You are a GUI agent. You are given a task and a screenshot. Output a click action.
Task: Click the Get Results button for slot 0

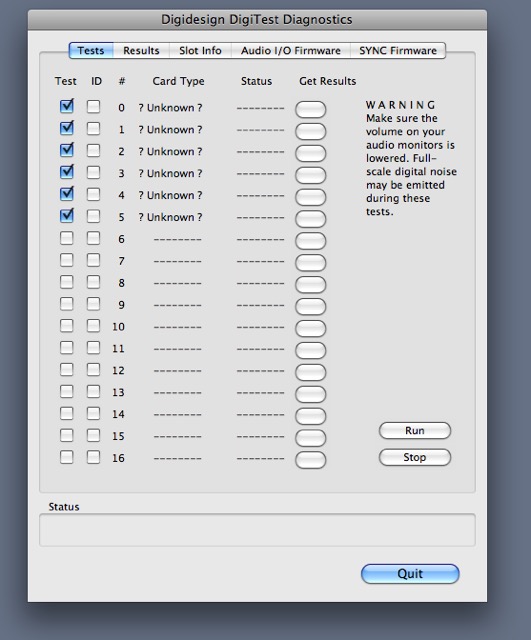311,109
